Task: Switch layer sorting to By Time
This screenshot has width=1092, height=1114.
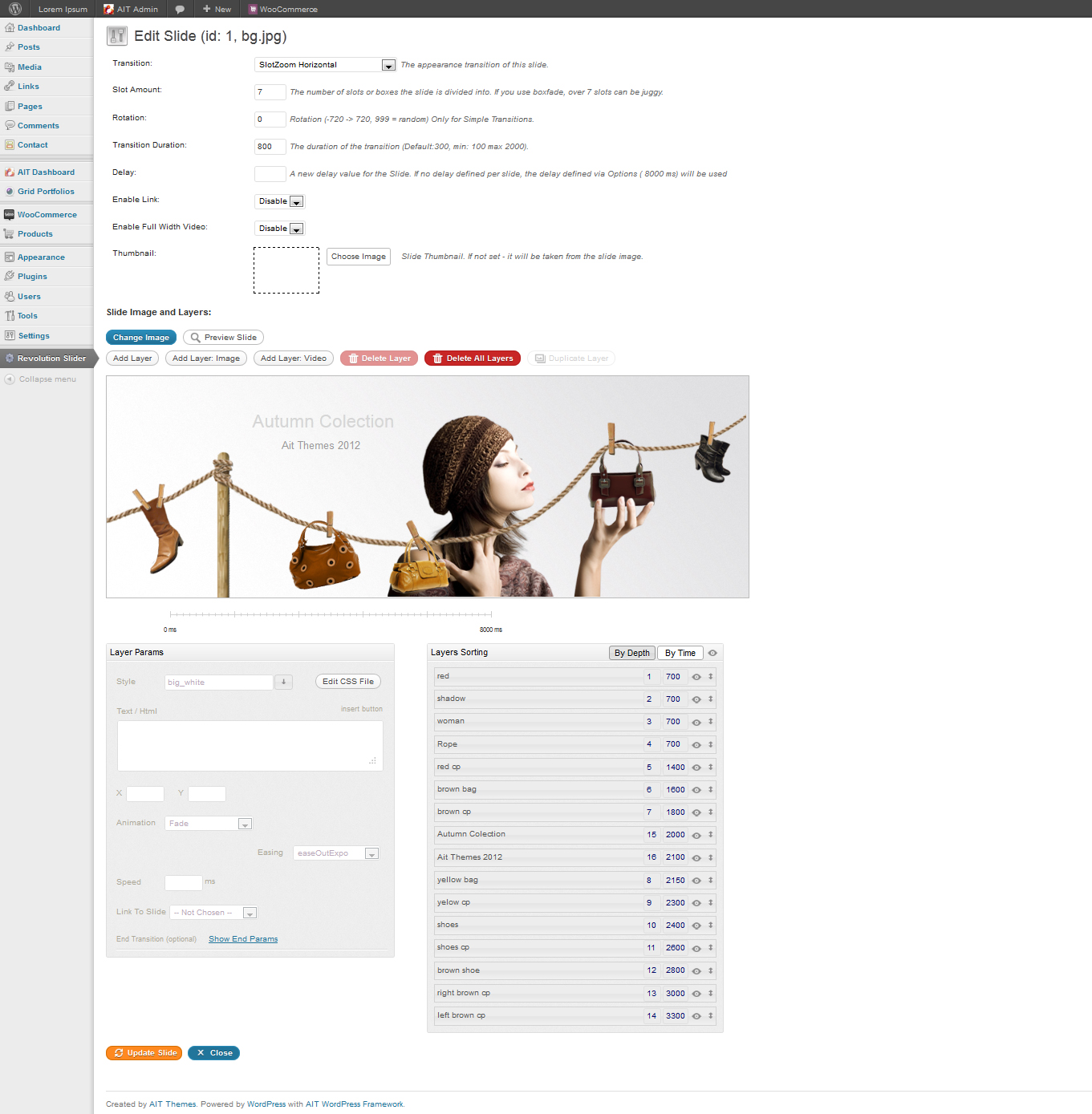Action: click(680, 653)
